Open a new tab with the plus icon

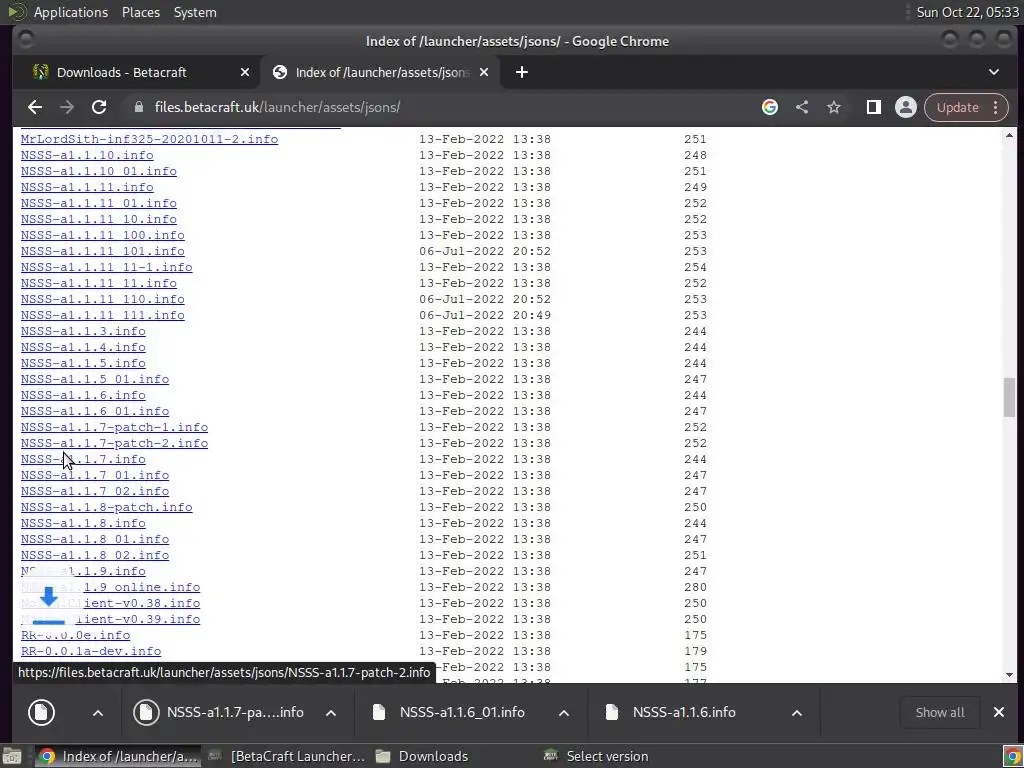pos(522,72)
